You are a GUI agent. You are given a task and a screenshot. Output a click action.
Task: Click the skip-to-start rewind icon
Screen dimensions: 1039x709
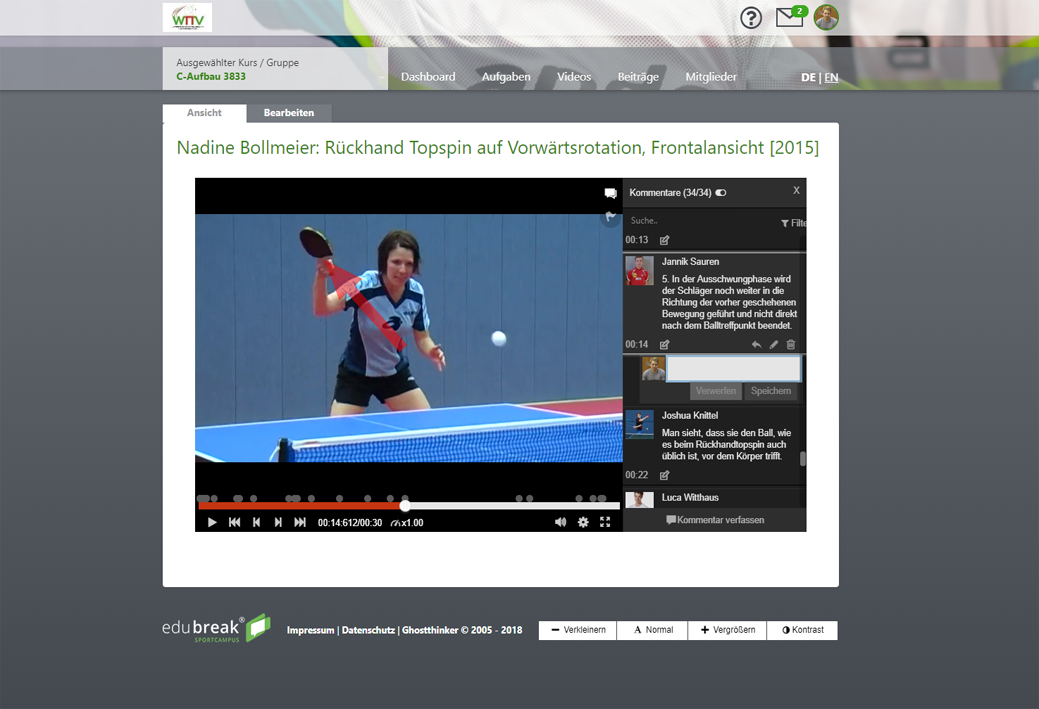coord(234,522)
